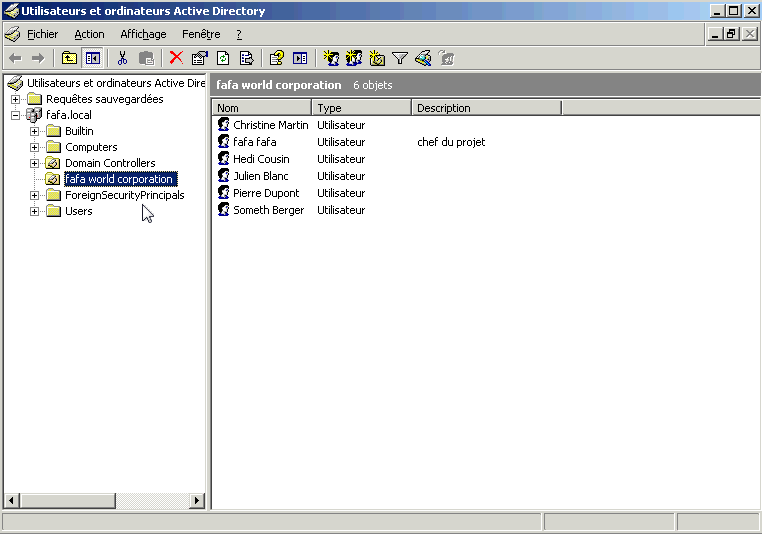Open the Affichage menu
The height and width of the screenshot is (534, 762).
click(x=143, y=34)
